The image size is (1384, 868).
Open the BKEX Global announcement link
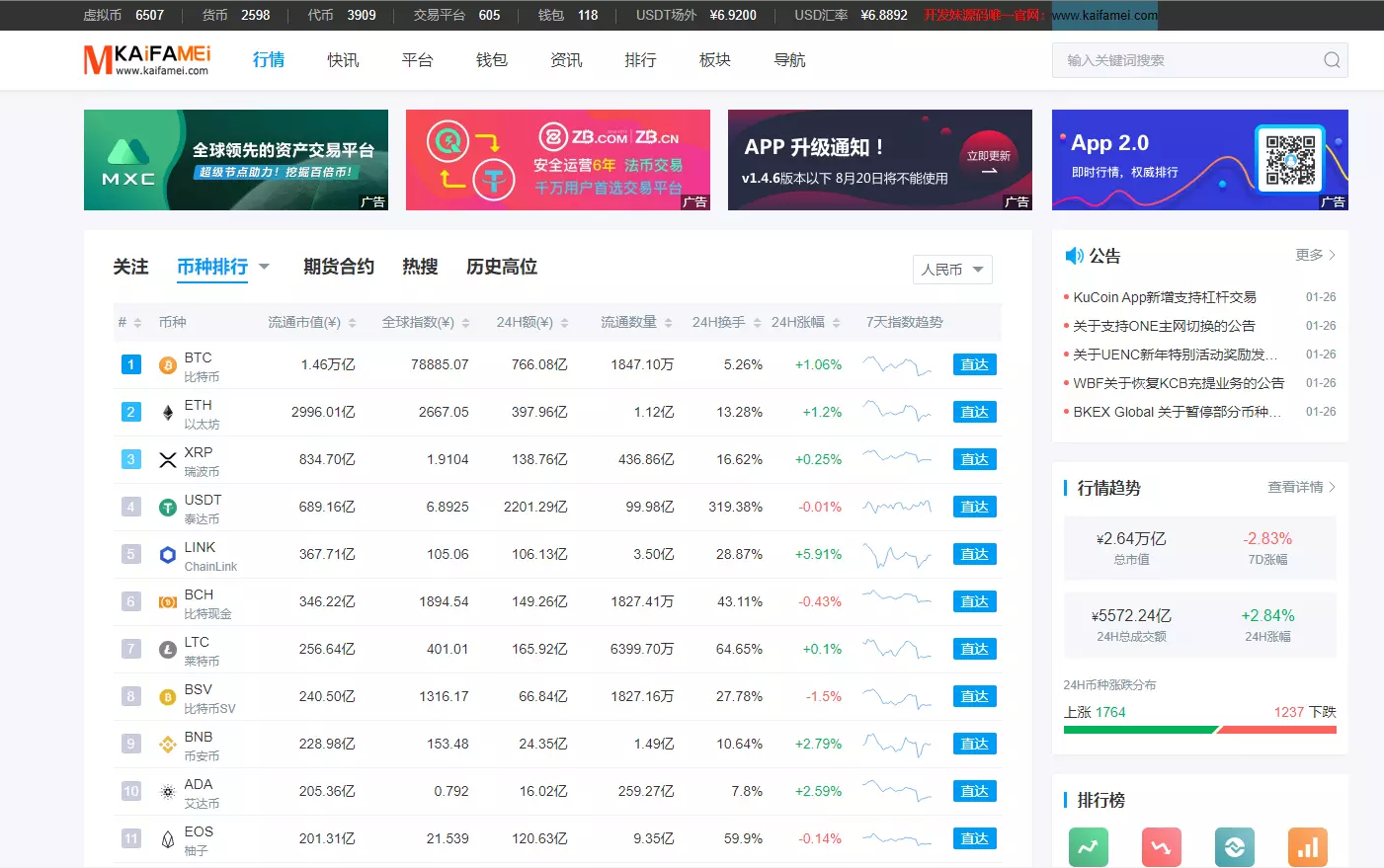(1177, 412)
